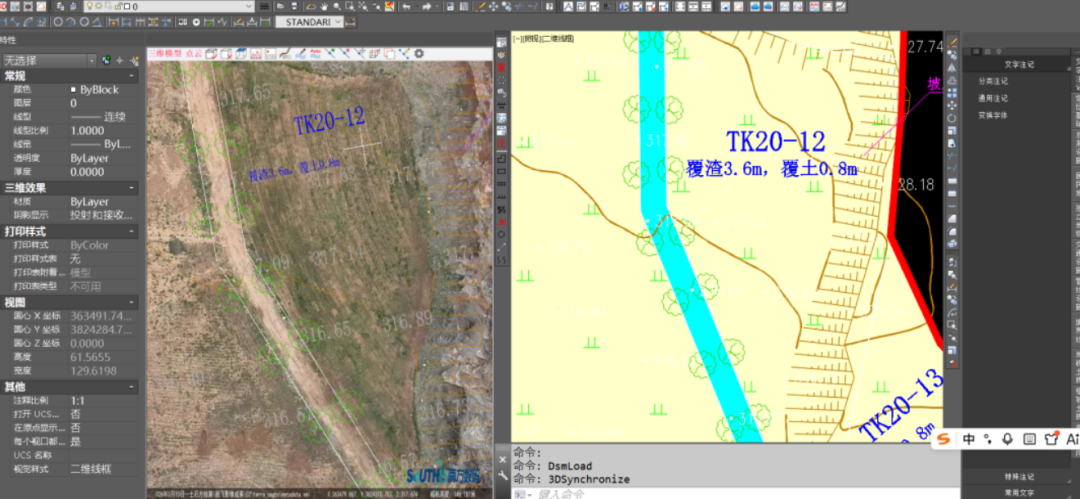
Task: Click the open folder icon in top toolbar
Action: point(280,6)
